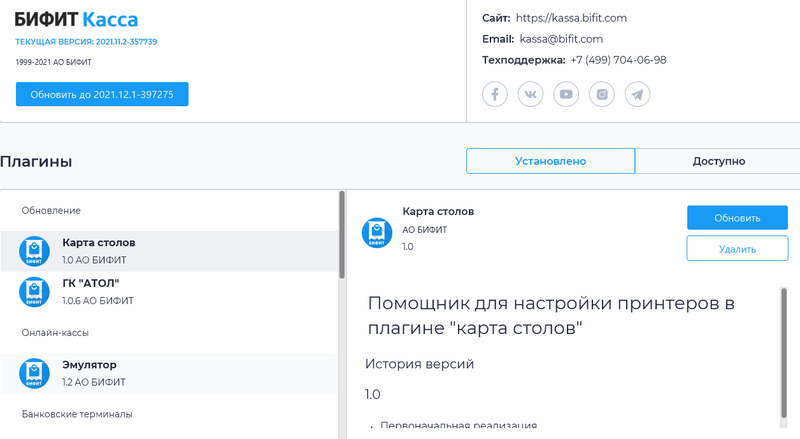Image resolution: width=800 pixels, height=439 pixels.
Task: Switch to the Установлено tab
Action: 551,161
